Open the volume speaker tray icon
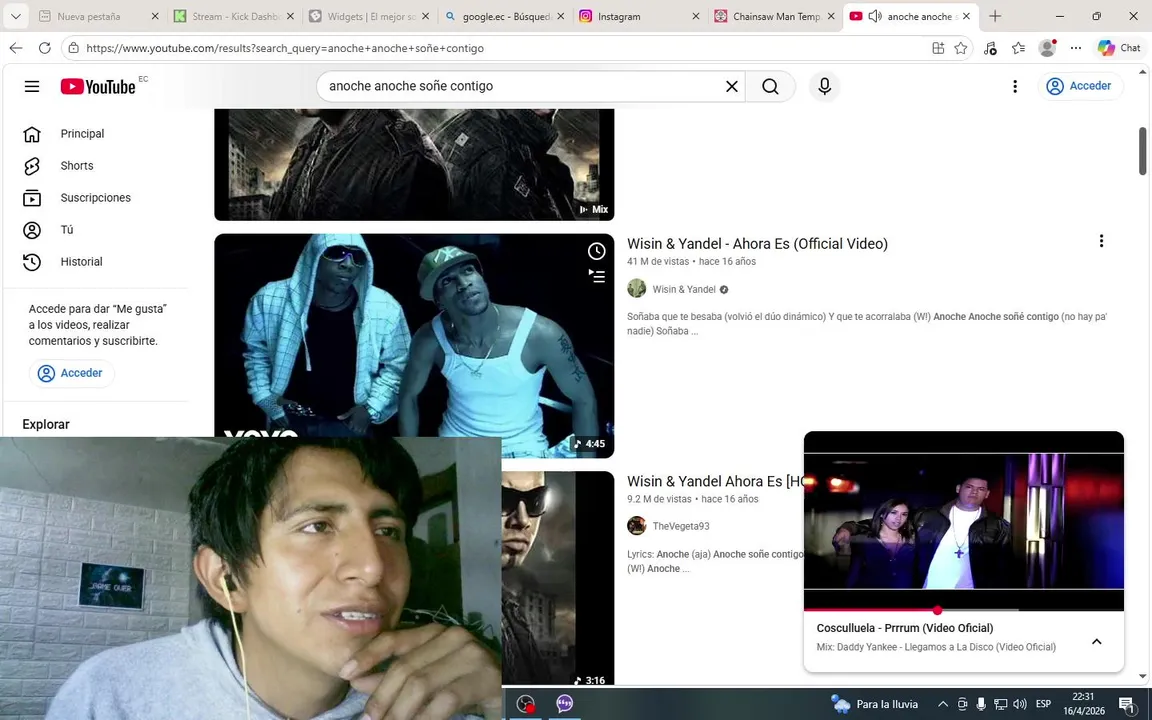The width and height of the screenshot is (1152, 720). click(1019, 704)
